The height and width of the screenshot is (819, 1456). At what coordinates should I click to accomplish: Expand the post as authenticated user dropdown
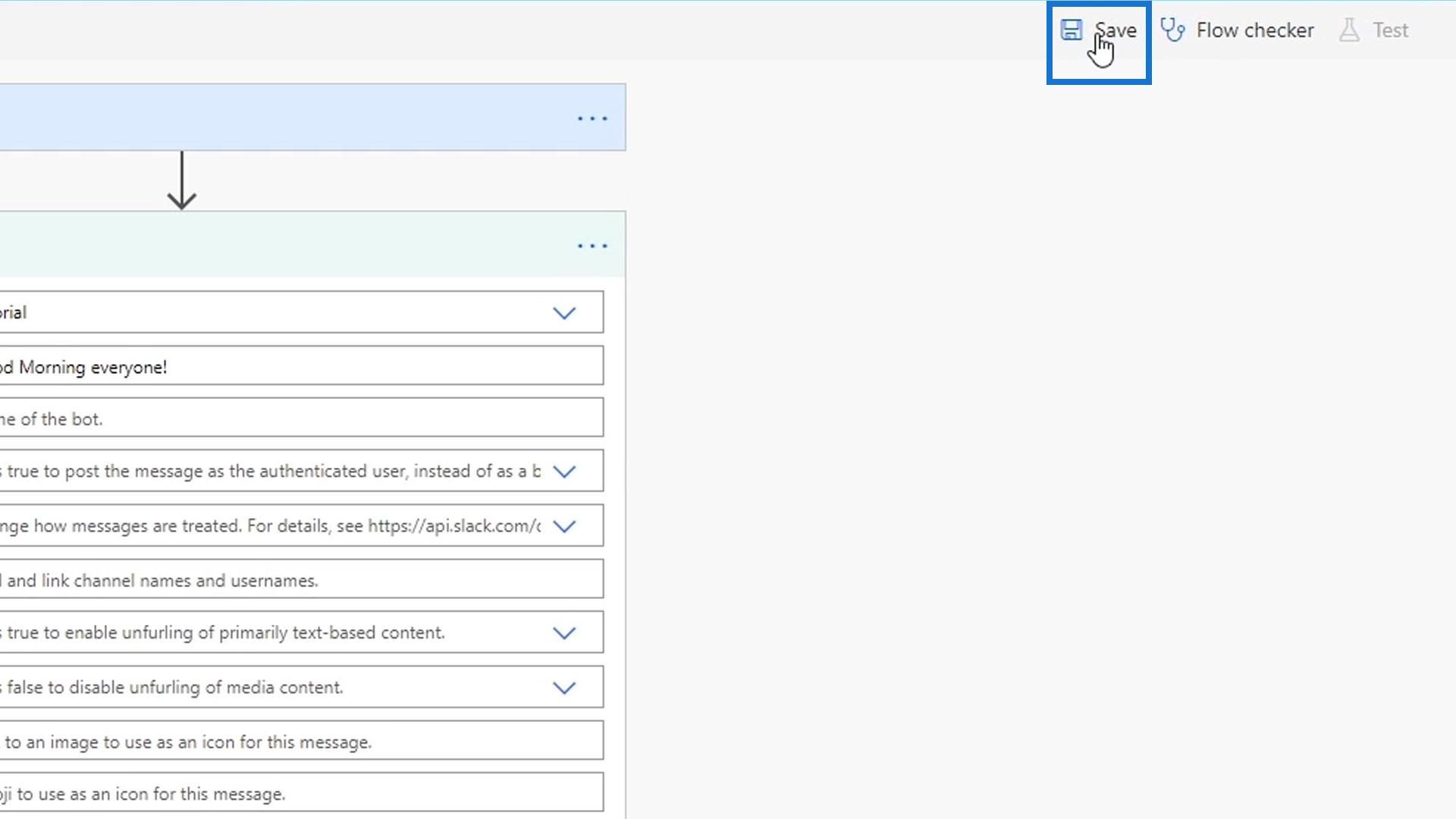click(x=564, y=471)
